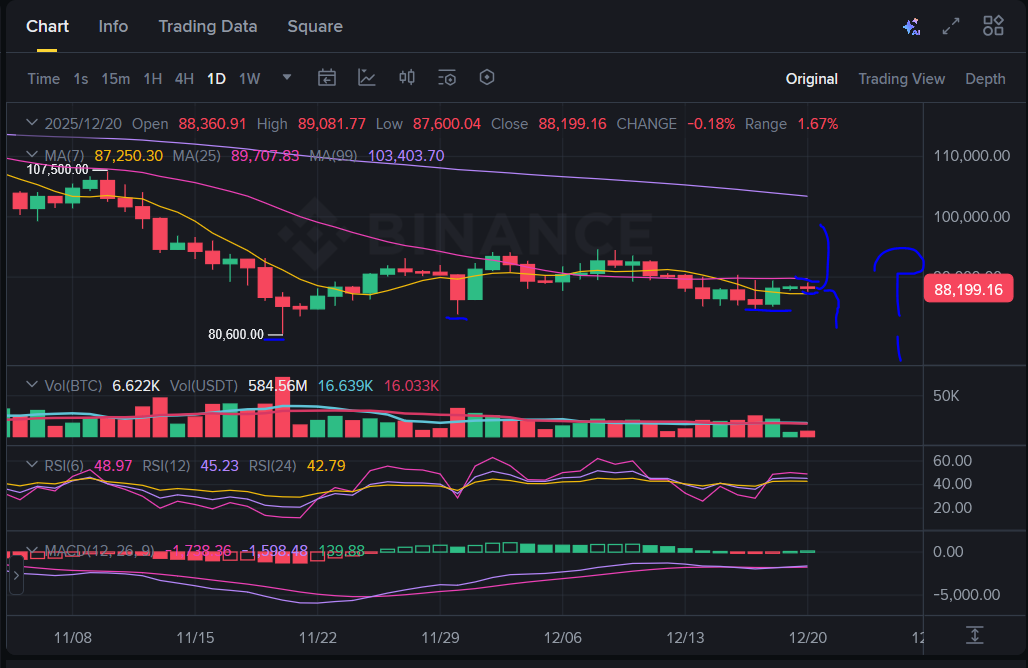Switch to the Info tab
This screenshot has width=1028, height=668.
pos(113,26)
